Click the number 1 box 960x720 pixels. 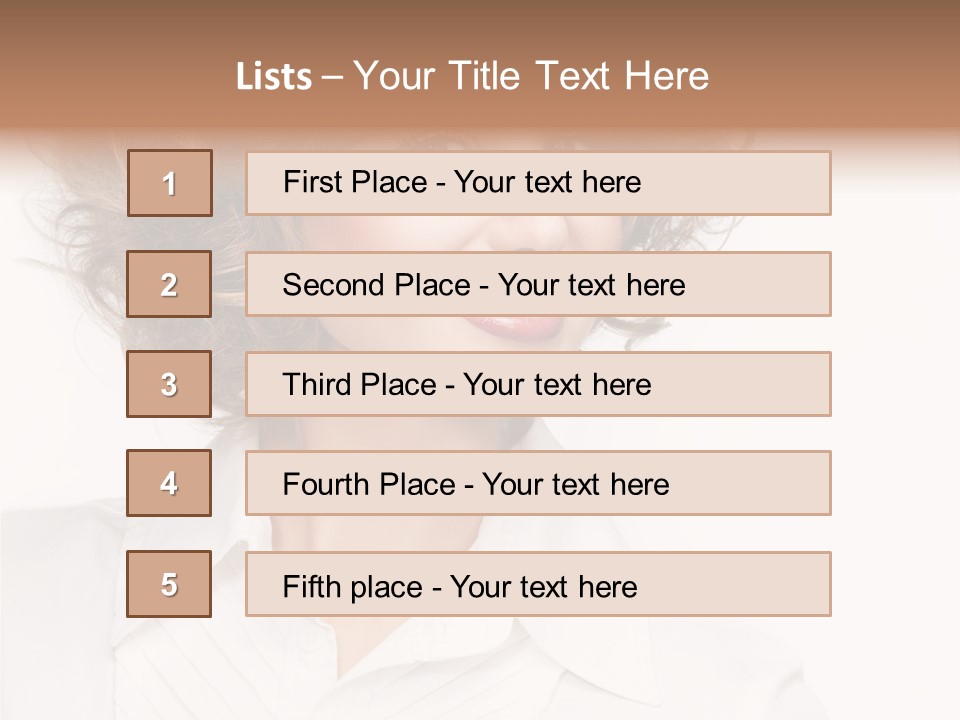170,183
